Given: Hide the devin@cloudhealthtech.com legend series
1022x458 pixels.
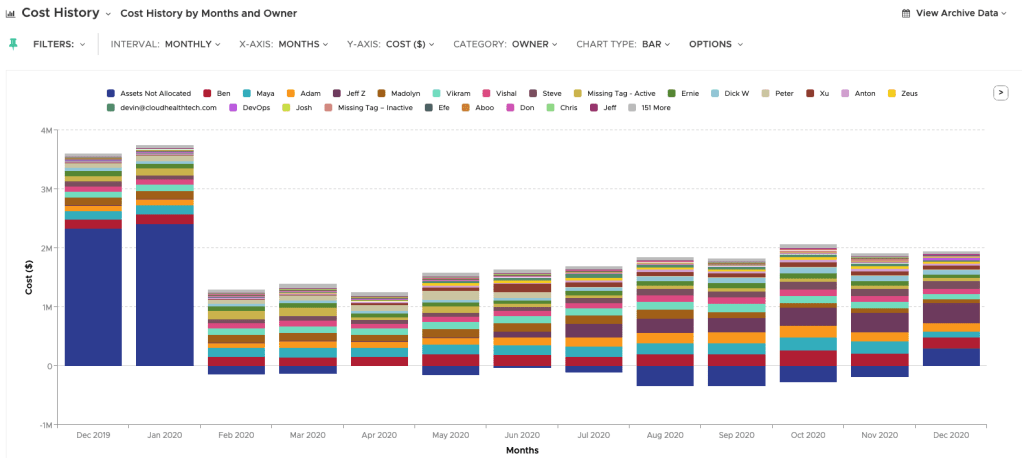Looking at the screenshot, I should click(x=167, y=107).
